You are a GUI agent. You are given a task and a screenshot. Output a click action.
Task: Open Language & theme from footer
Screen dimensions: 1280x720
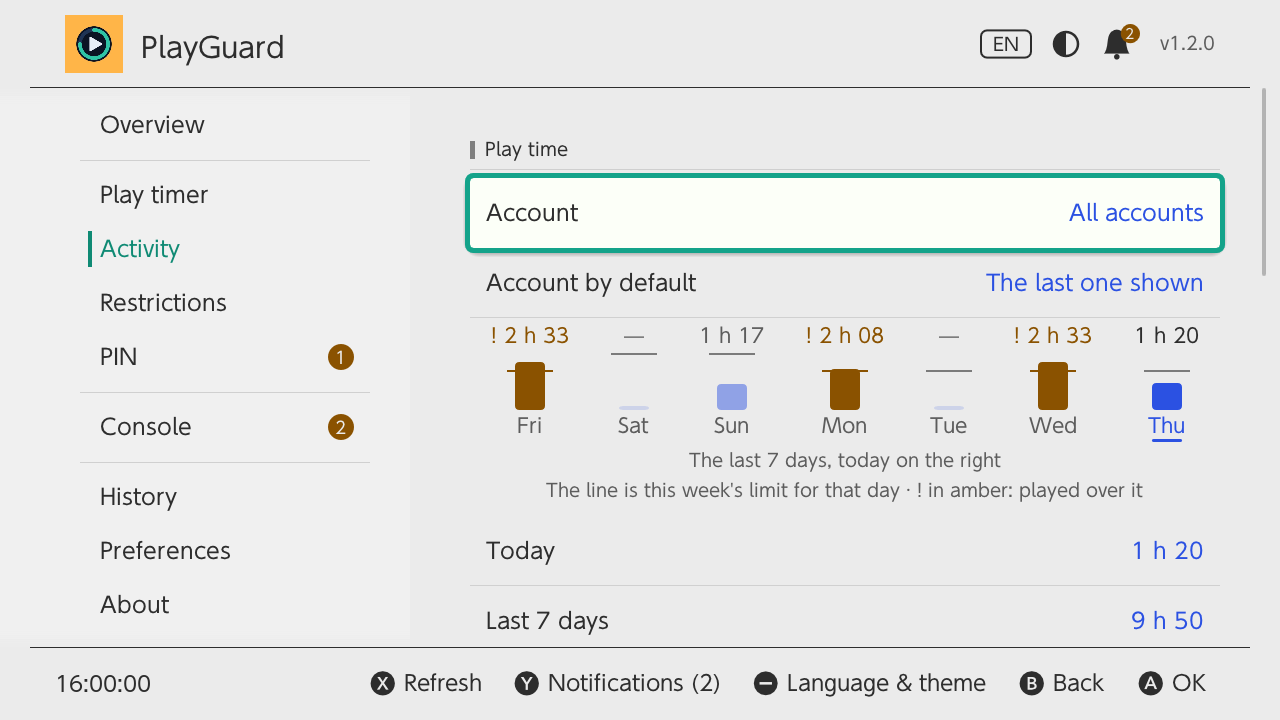pos(869,683)
